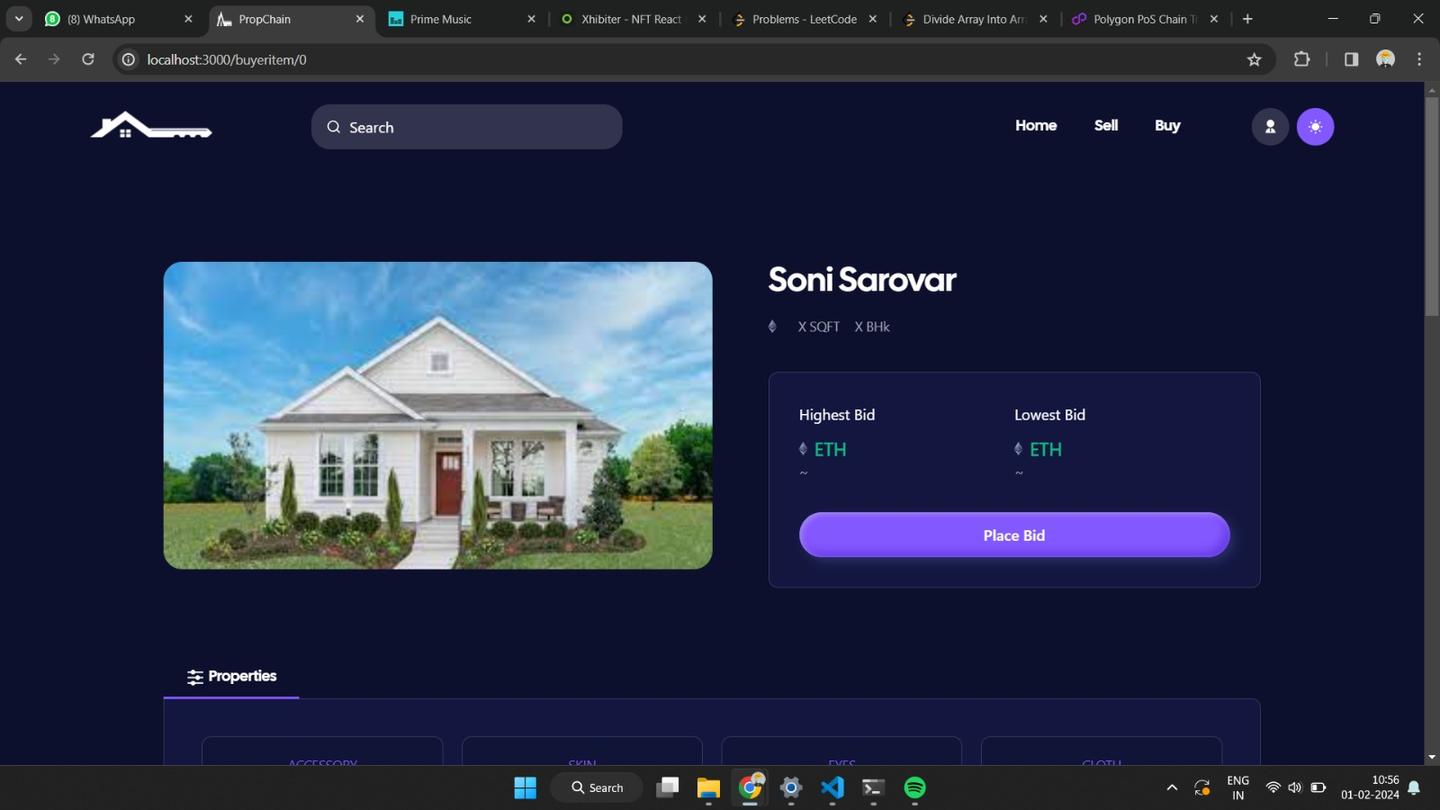The image size is (1440, 810).
Task: Click the Highest Bid label
Action: [x=837, y=415]
